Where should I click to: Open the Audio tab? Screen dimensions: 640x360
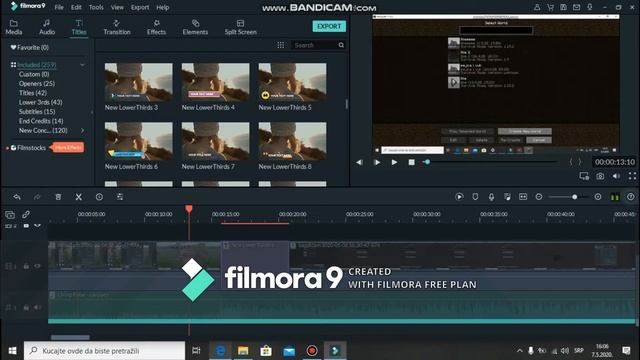coord(47,27)
